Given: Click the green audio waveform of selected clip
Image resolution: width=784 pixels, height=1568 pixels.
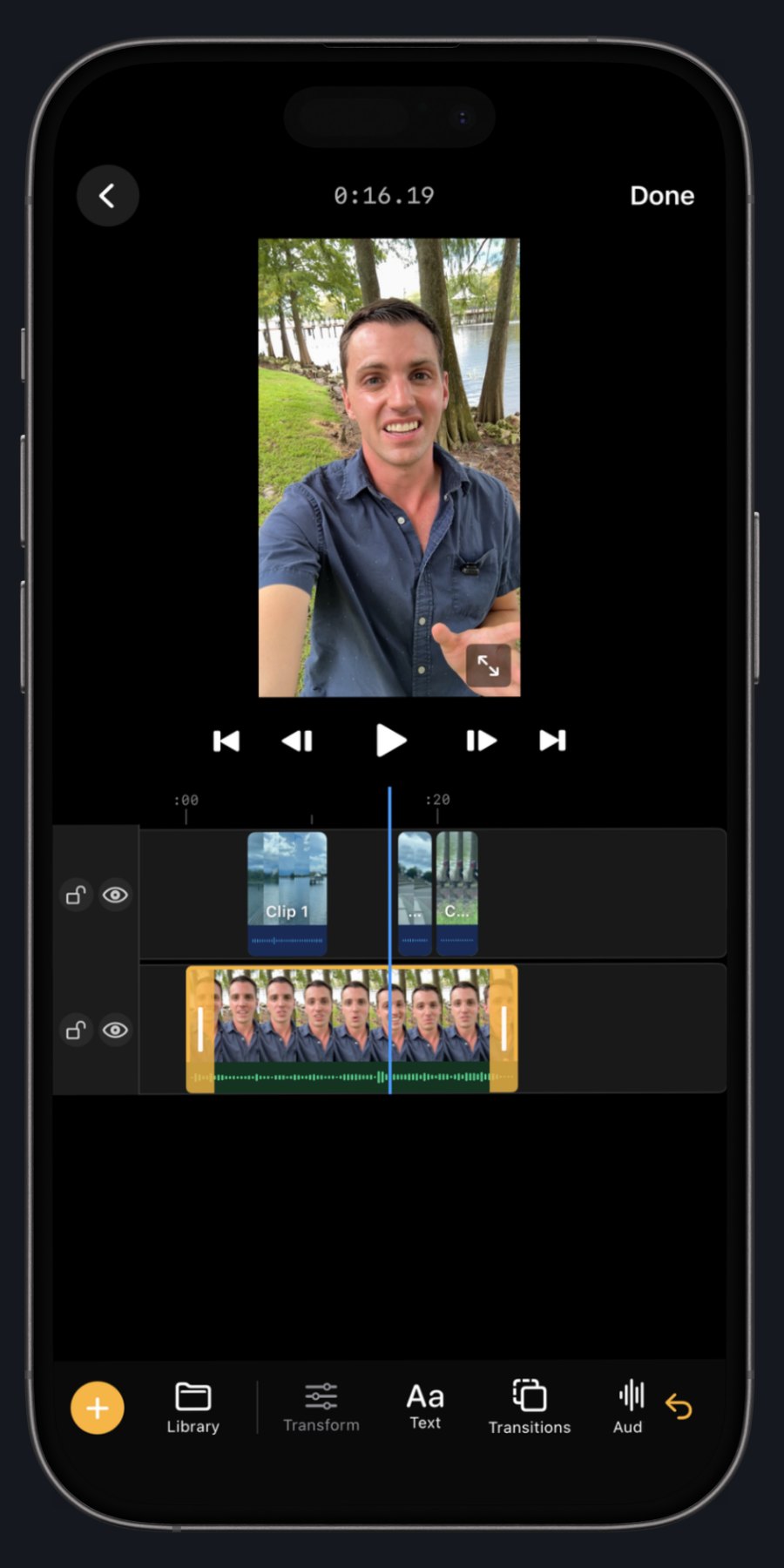Looking at the screenshot, I should tap(352, 1078).
